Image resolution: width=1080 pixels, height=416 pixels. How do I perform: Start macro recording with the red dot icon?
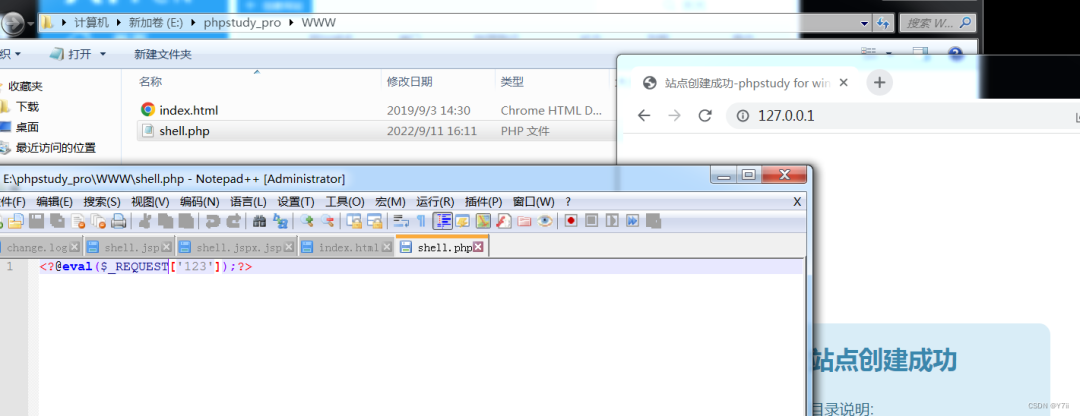point(570,221)
